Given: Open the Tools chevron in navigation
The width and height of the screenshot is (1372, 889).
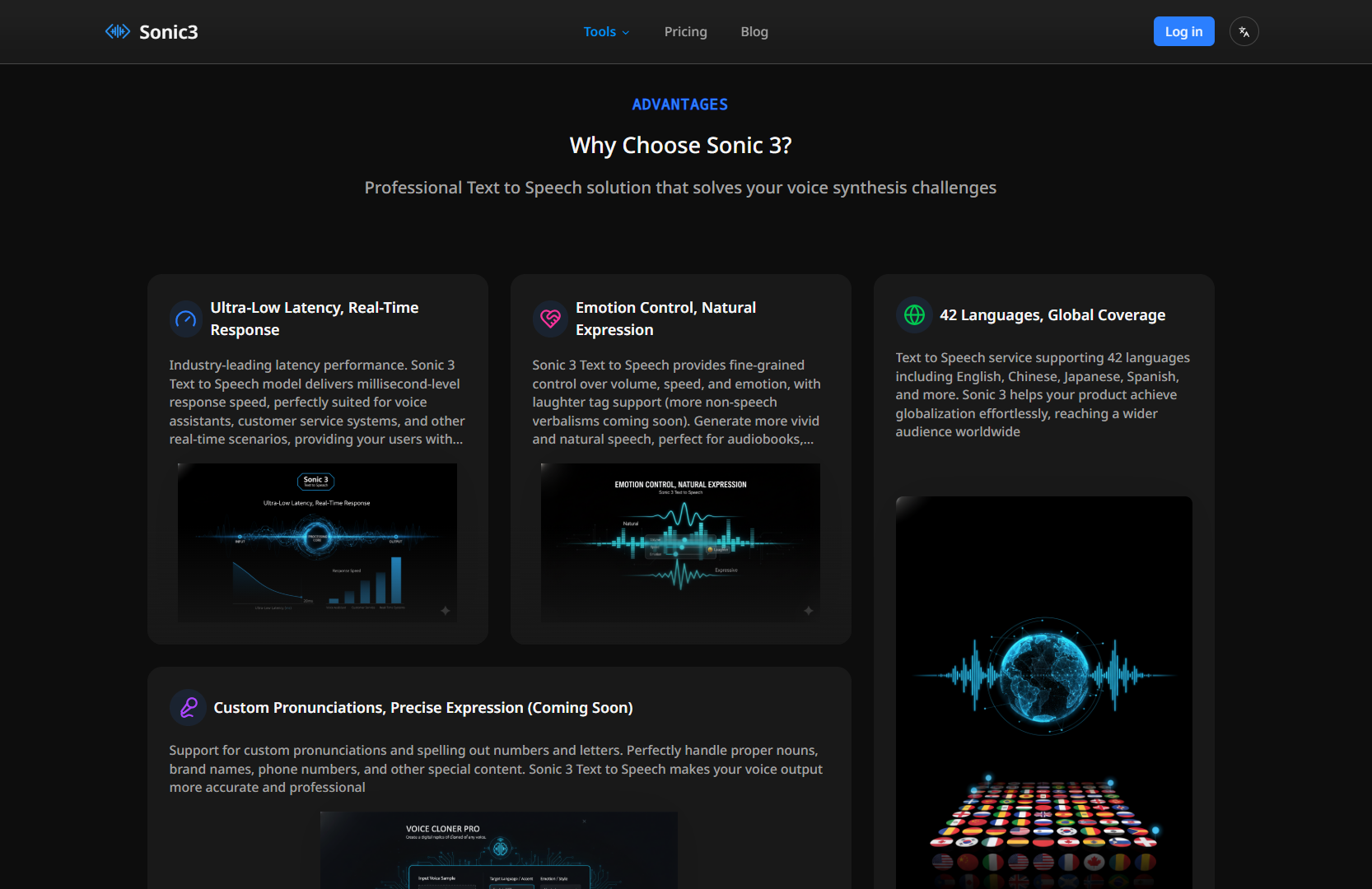Looking at the screenshot, I should click(x=624, y=32).
